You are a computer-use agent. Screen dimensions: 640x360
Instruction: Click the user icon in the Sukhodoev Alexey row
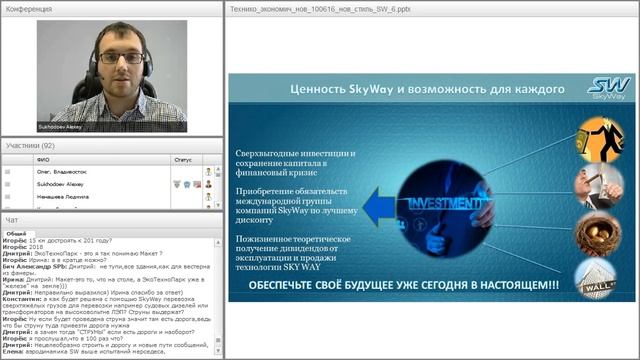click(x=209, y=184)
